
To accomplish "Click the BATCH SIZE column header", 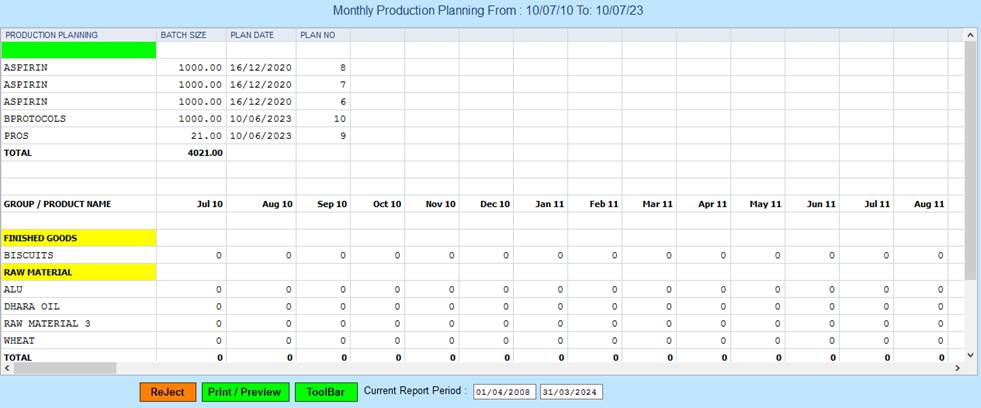I will click(x=191, y=35).
